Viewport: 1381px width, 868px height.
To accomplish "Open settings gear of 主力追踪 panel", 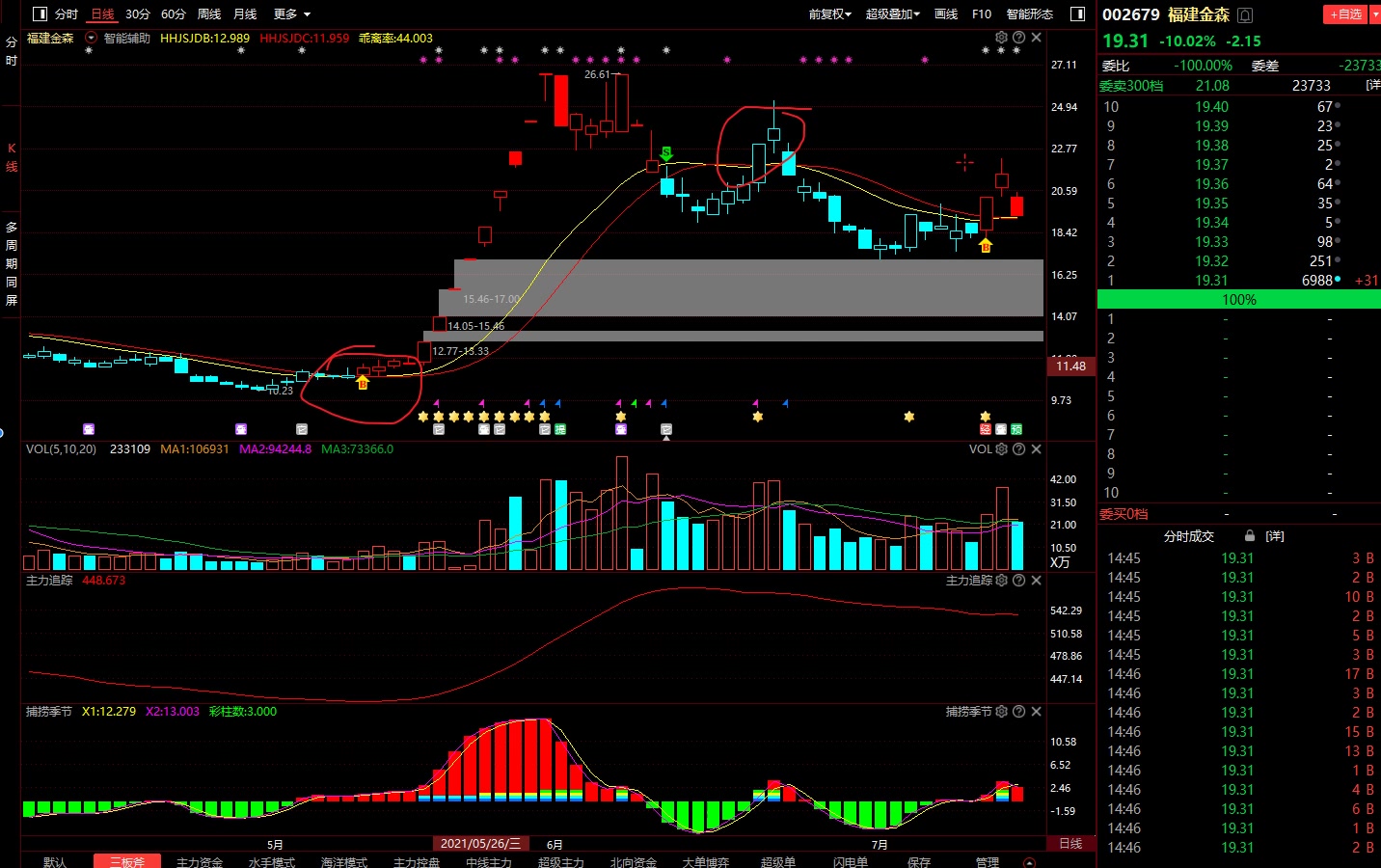I will (x=1001, y=581).
